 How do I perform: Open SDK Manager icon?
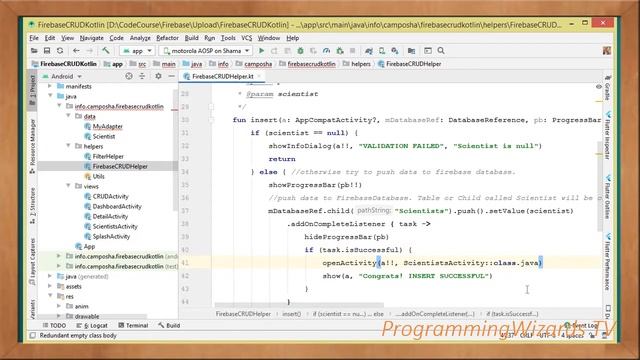tap(395, 51)
